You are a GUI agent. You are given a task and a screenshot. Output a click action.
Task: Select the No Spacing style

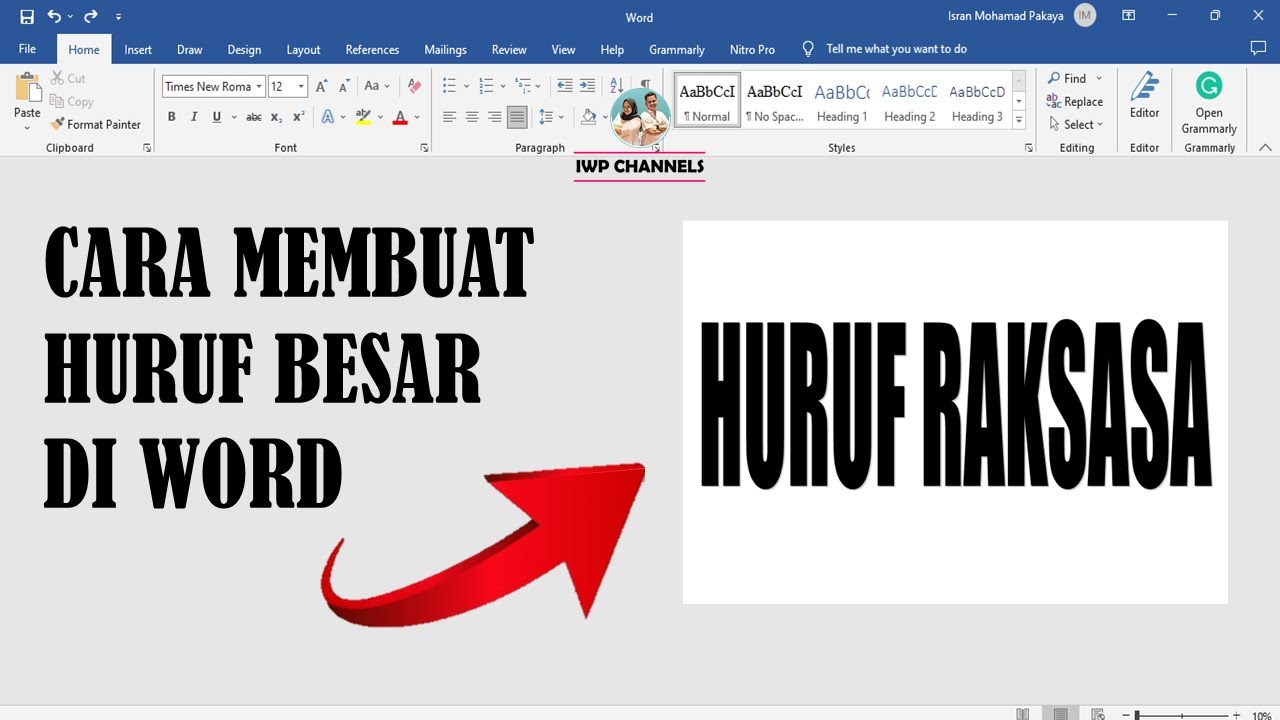coord(775,100)
